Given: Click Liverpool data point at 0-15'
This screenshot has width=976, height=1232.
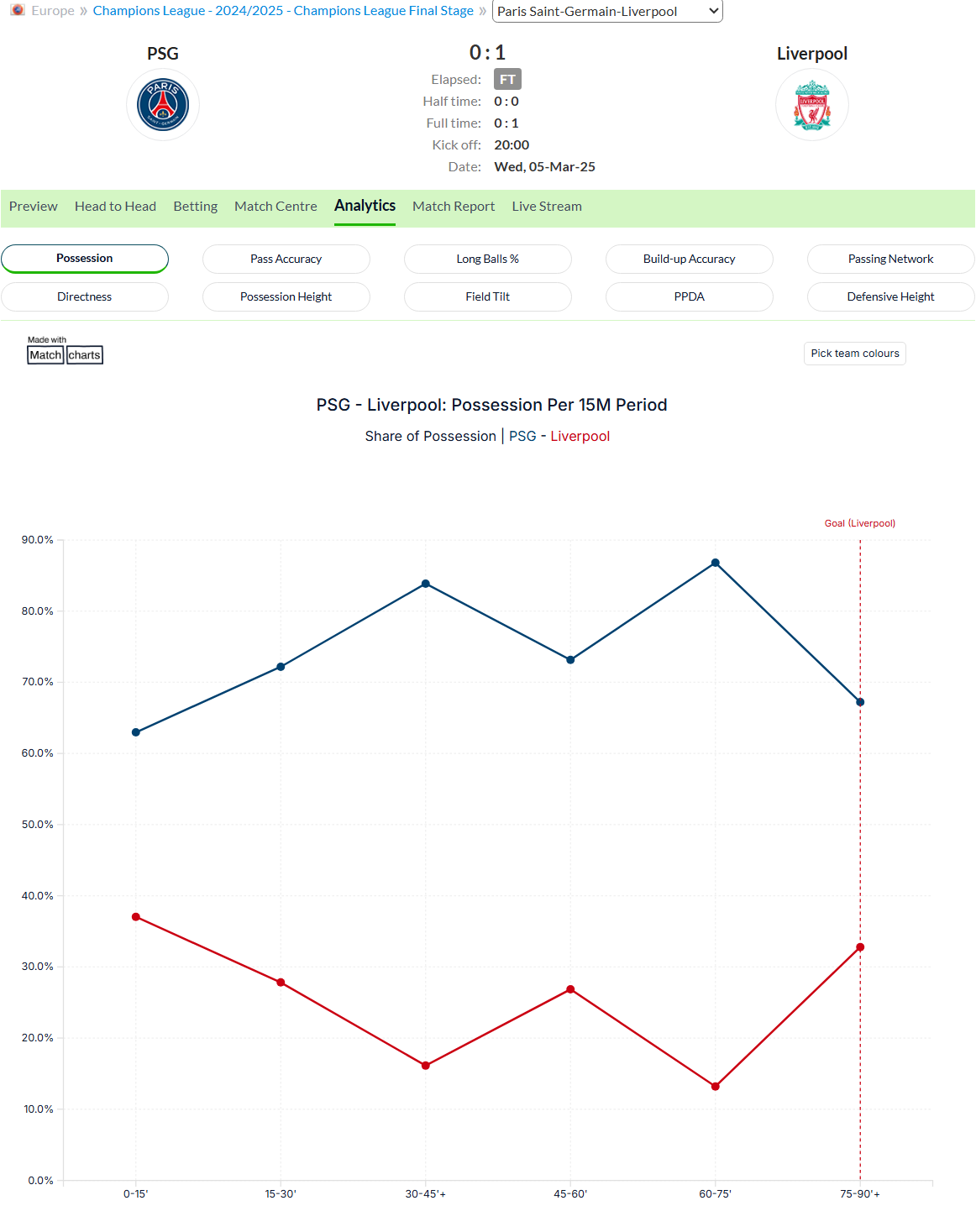Looking at the screenshot, I should click(x=136, y=917).
